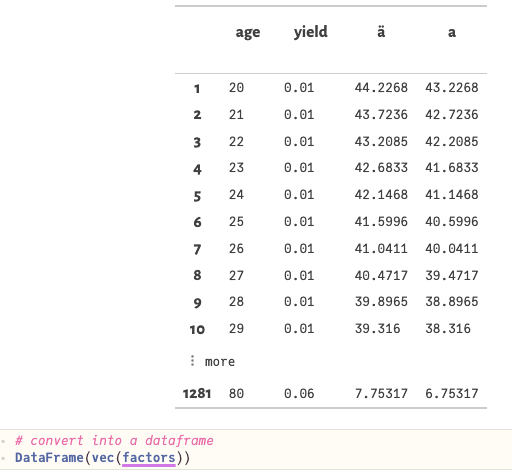Click age value 80 in last row
512x473 pixels.
tap(236, 394)
